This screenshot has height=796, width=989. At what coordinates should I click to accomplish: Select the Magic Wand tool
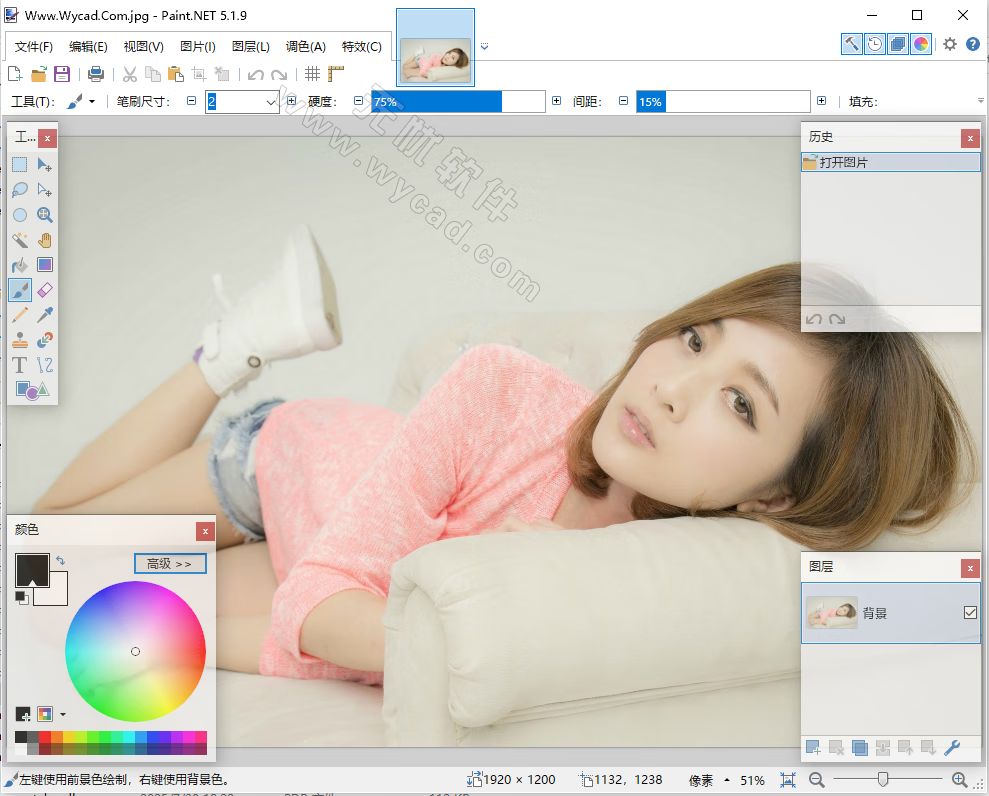[20, 240]
